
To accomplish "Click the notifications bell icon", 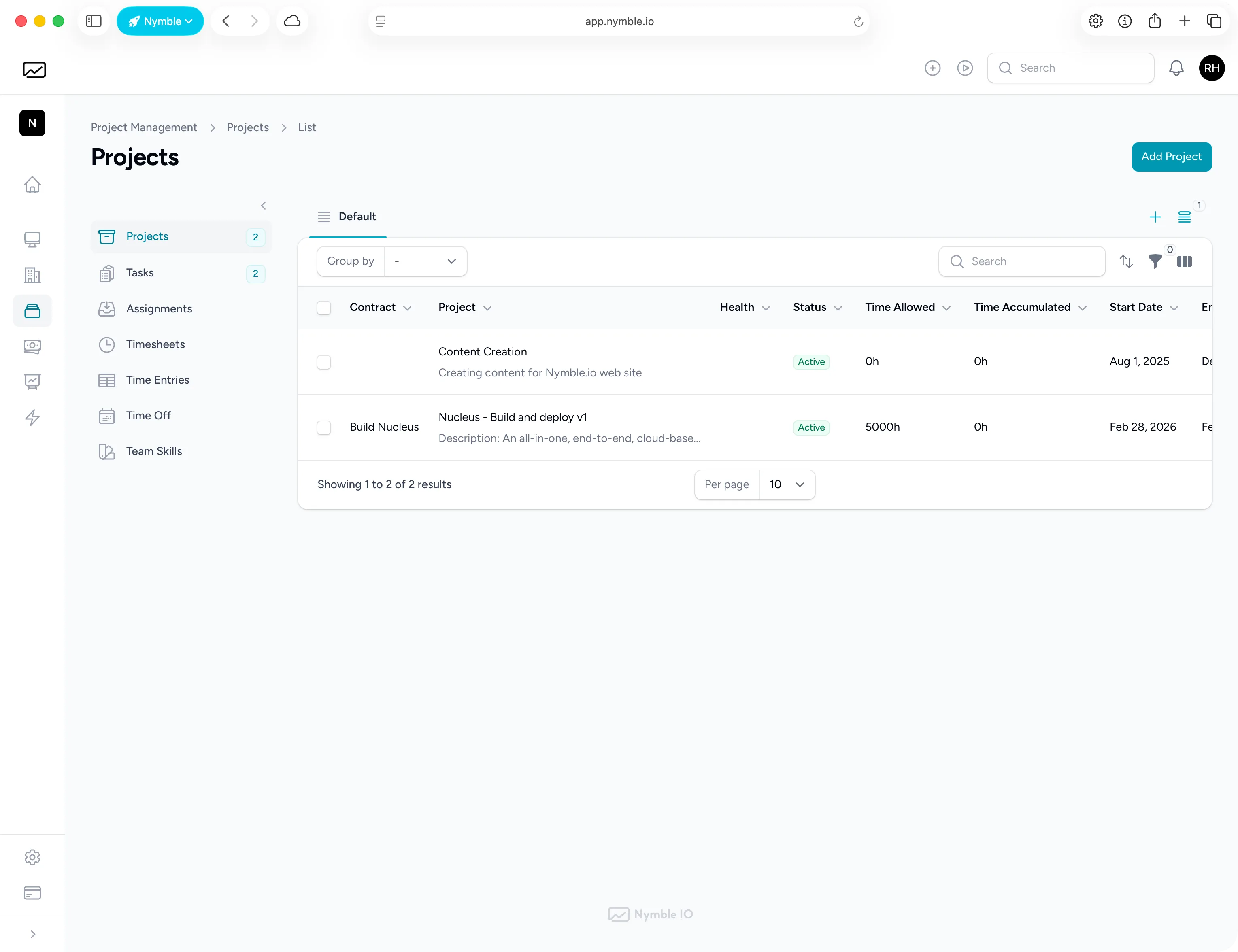I will coord(1176,68).
